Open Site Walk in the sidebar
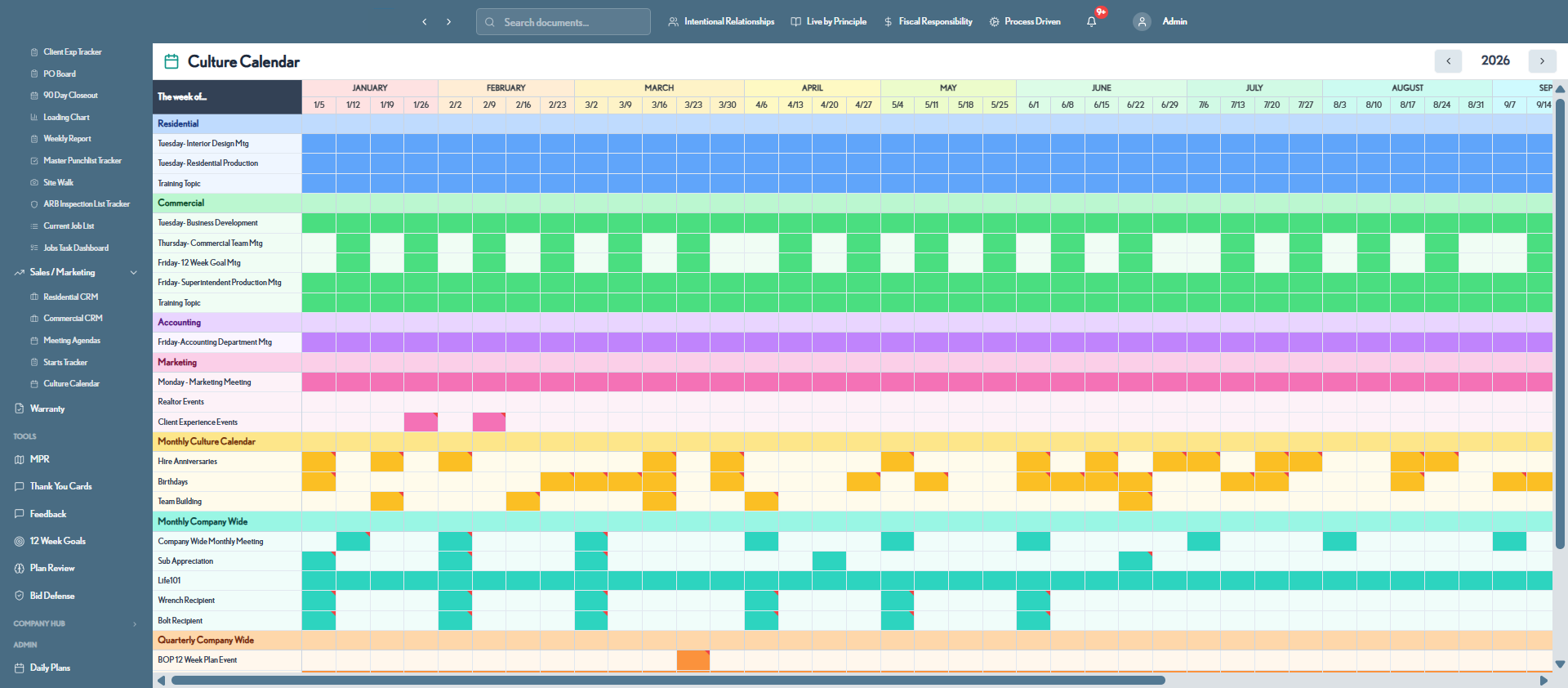The height and width of the screenshot is (688, 1568). click(58, 183)
